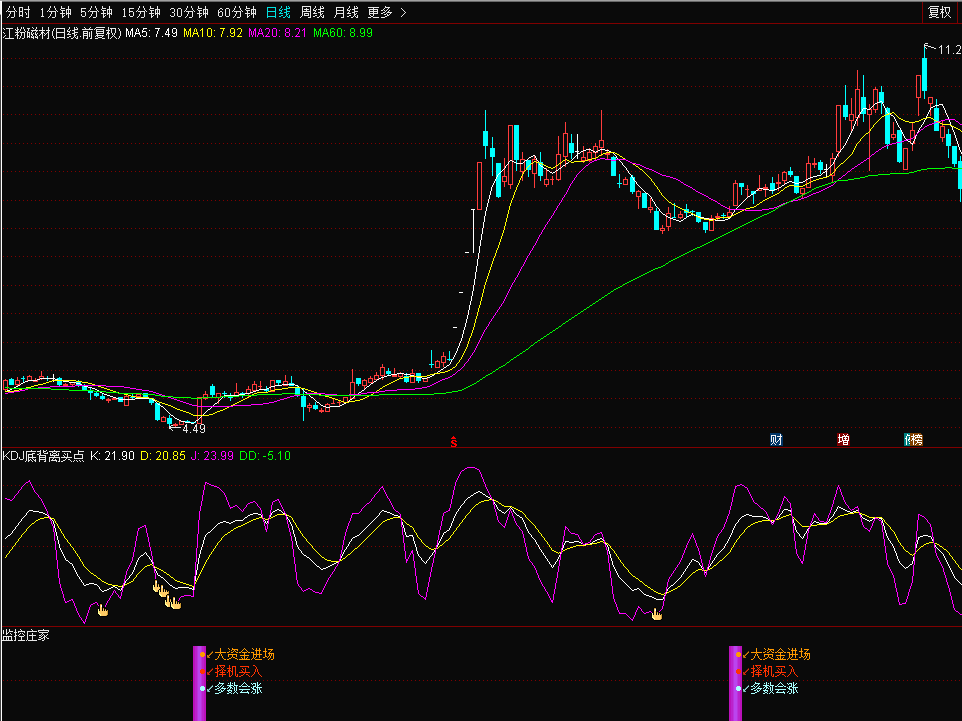Viewport: 962px width, 721px height.
Task: Select the 5分钟 timeframe tab
Action: point(96,12)
